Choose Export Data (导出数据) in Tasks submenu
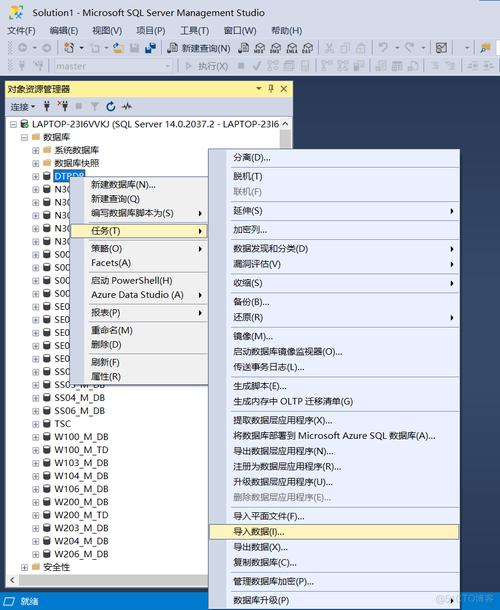The width and height of the screenshot is (500, 610). [334, 547]
